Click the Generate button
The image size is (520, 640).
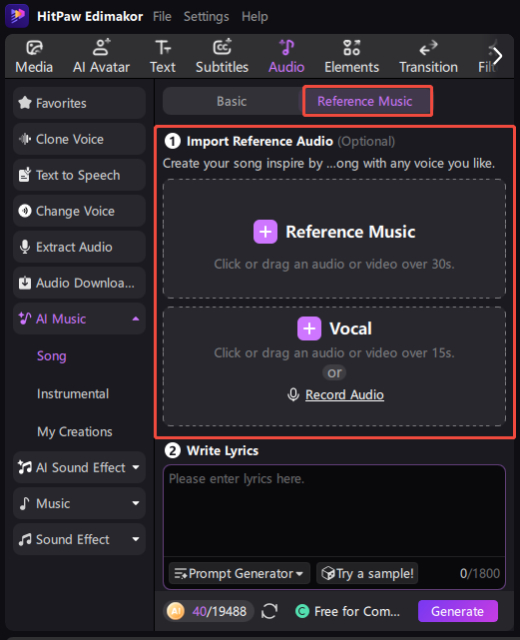point(458,611)
